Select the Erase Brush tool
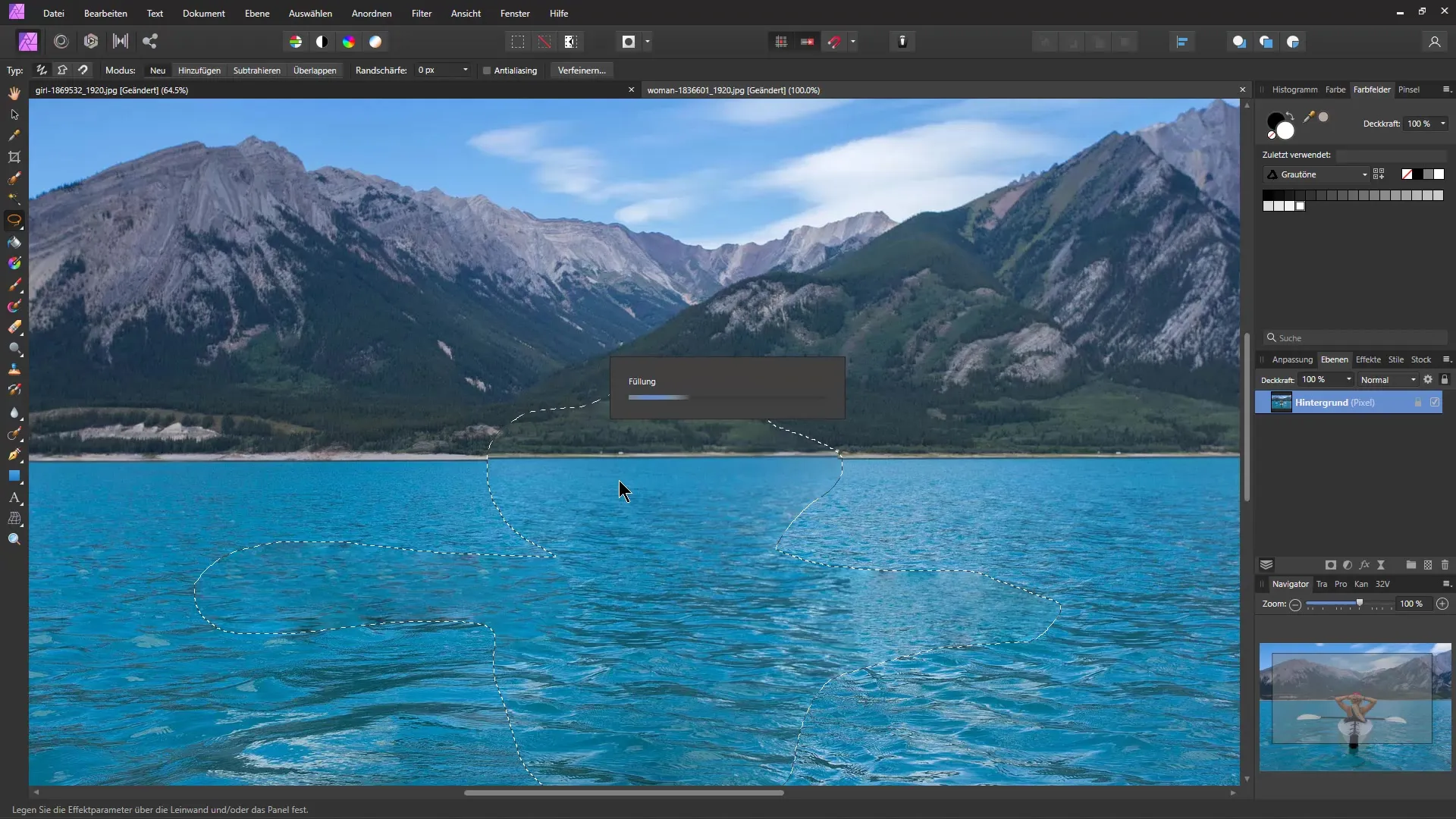Screen dimensions: 1456x819 click(x=14, y=328)
